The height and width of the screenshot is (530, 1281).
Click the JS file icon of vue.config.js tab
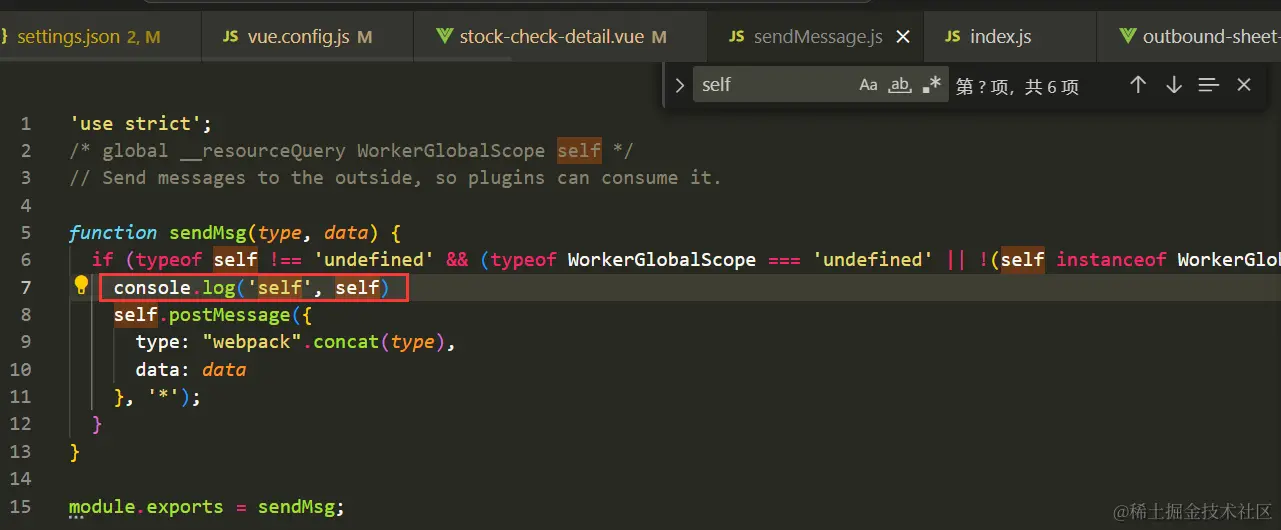point(230,37)
